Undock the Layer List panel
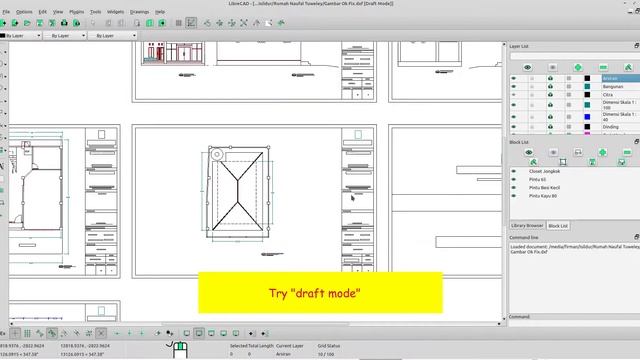This screenshot has width=640, height=360. [636, 46]
